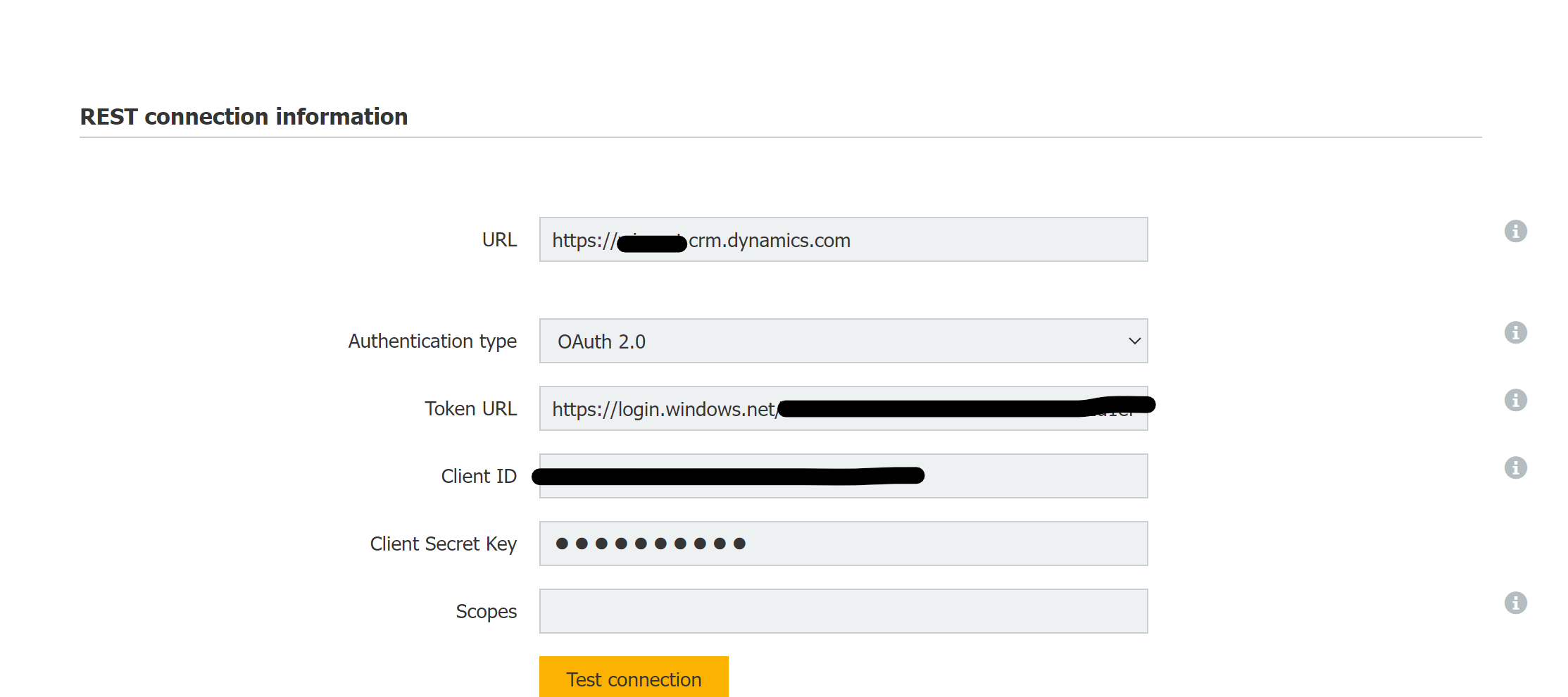Click the REST connection information heading
The width and height of the screenshot is (1568, 697).
coord(244,117)
